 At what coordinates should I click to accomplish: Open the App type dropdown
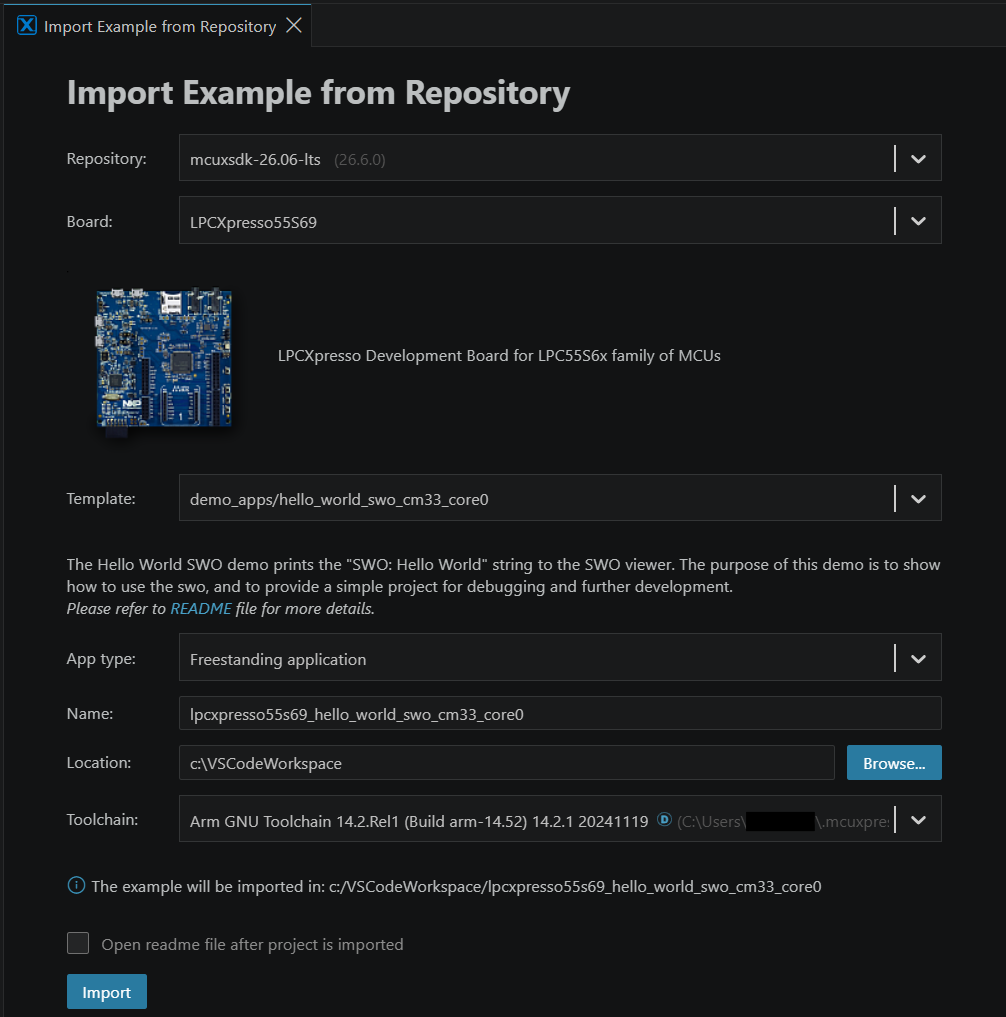click(x=560, y=658)
